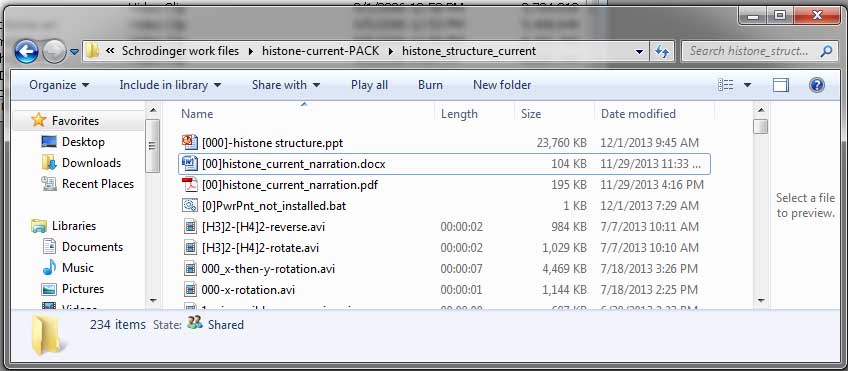Go back with the blue Back arrow
This screenshot has height=371, width=848.
26,52
